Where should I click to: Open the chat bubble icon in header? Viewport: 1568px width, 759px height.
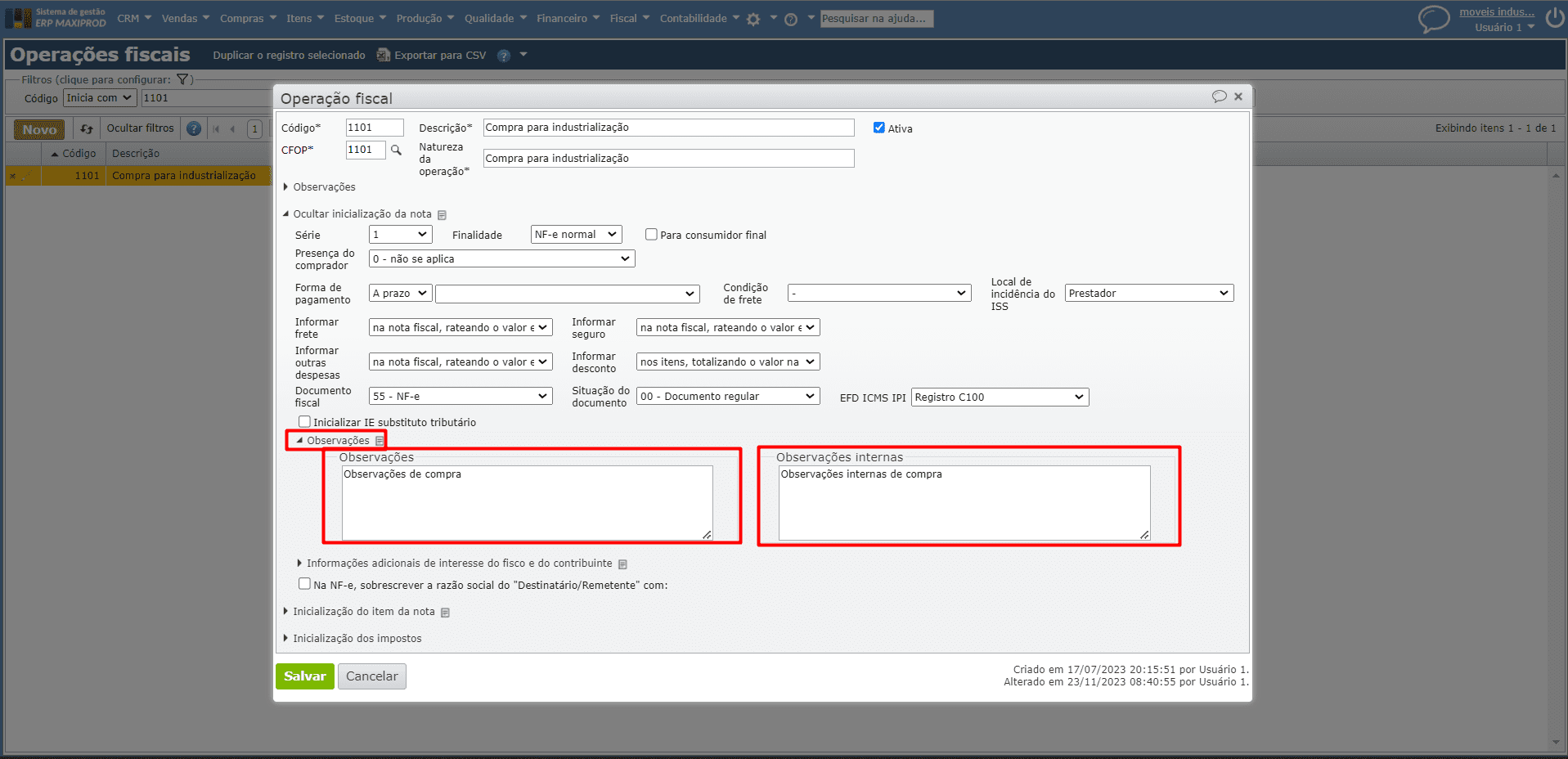(1433, 19)
